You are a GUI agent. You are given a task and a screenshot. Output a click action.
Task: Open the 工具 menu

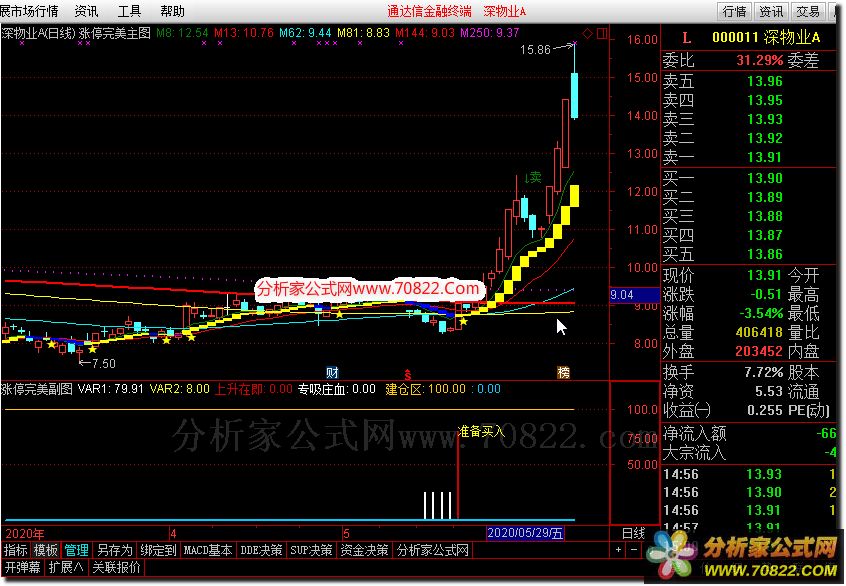coord(129,11)
